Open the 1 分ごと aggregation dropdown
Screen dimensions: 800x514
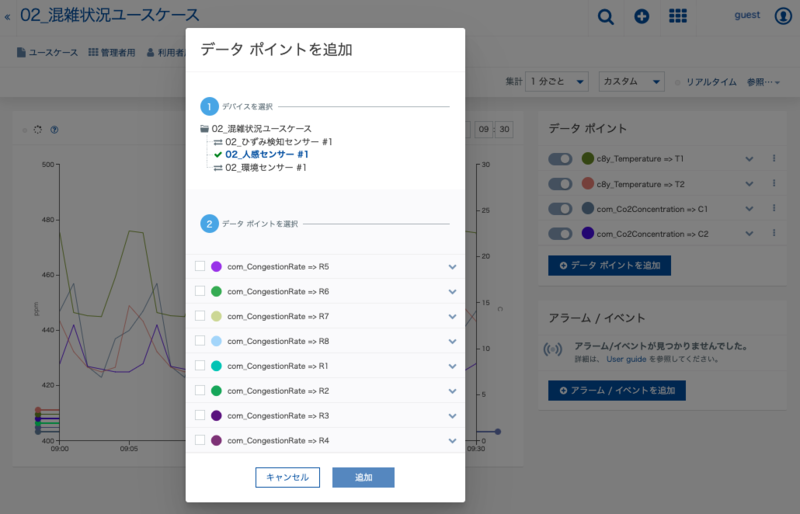(557, 82)
